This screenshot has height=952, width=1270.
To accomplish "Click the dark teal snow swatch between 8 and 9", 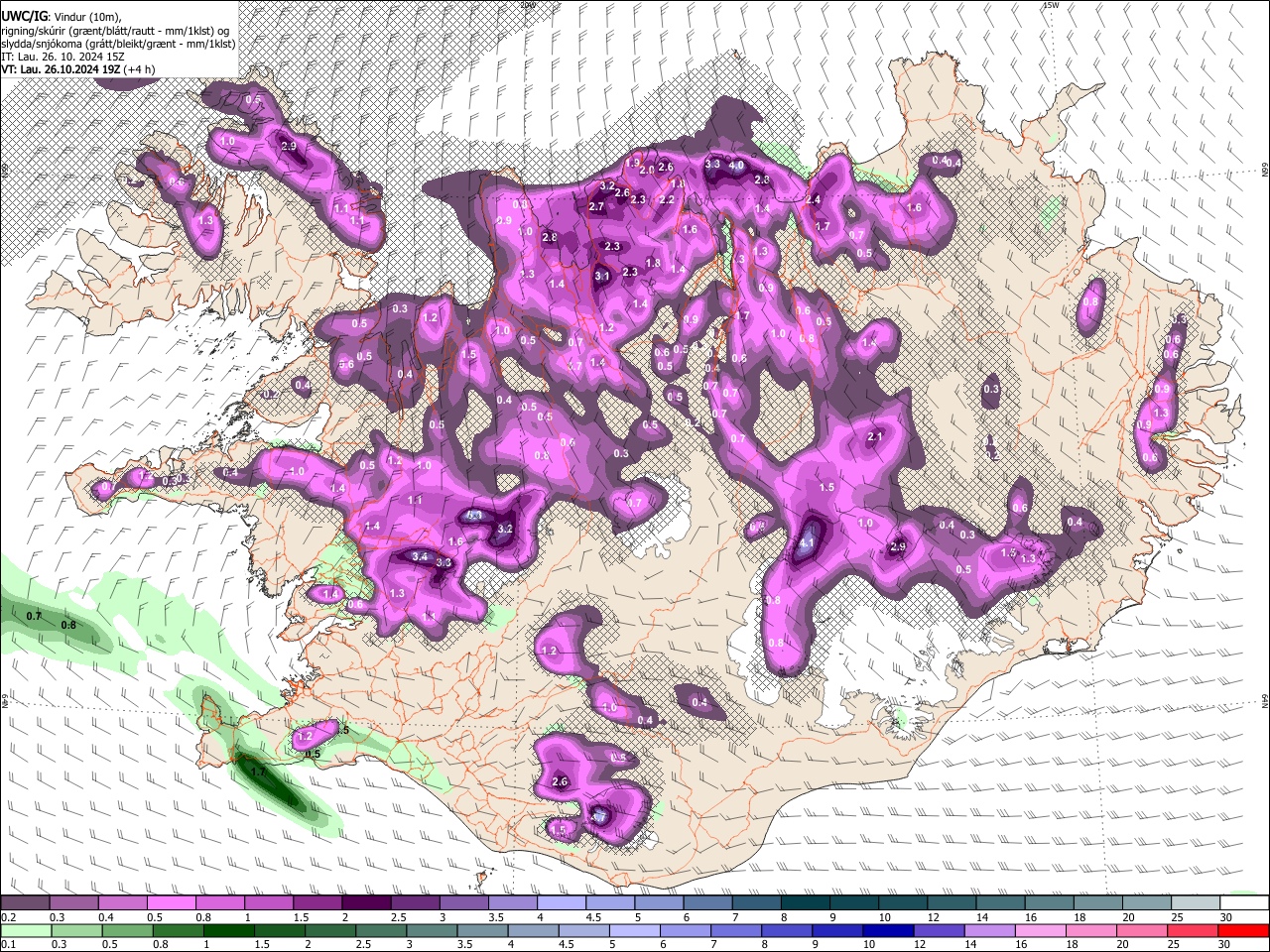I will (807, 902).
